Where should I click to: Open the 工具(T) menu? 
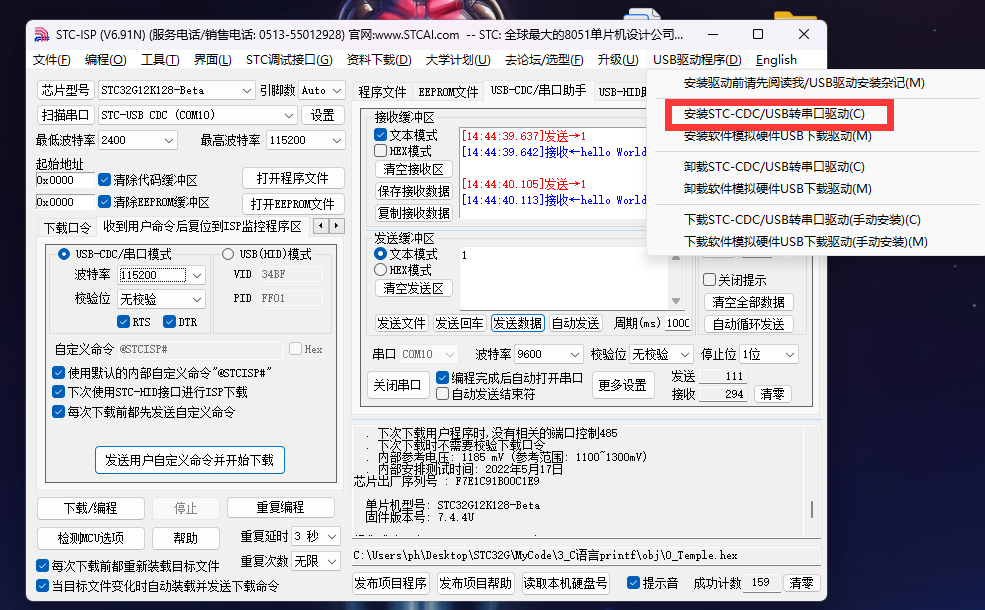[x=160, y=60]
